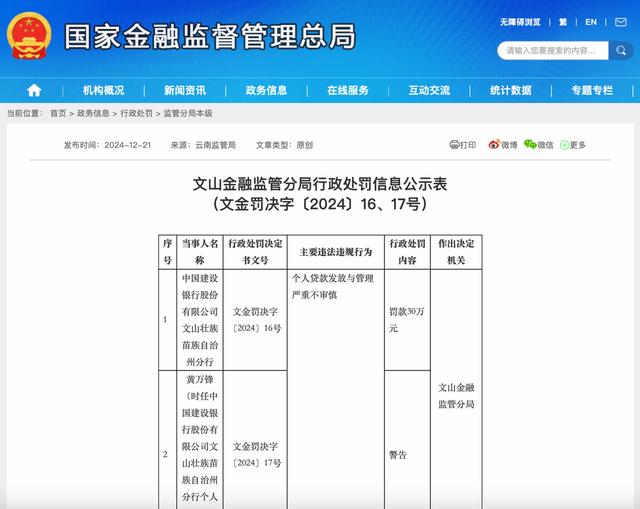Image resolution: width=640 pixels, height=509 pixels.
Task: Click table header 行政处罚决定书文号
Action: pyautogui.click(x=255, y=252)
